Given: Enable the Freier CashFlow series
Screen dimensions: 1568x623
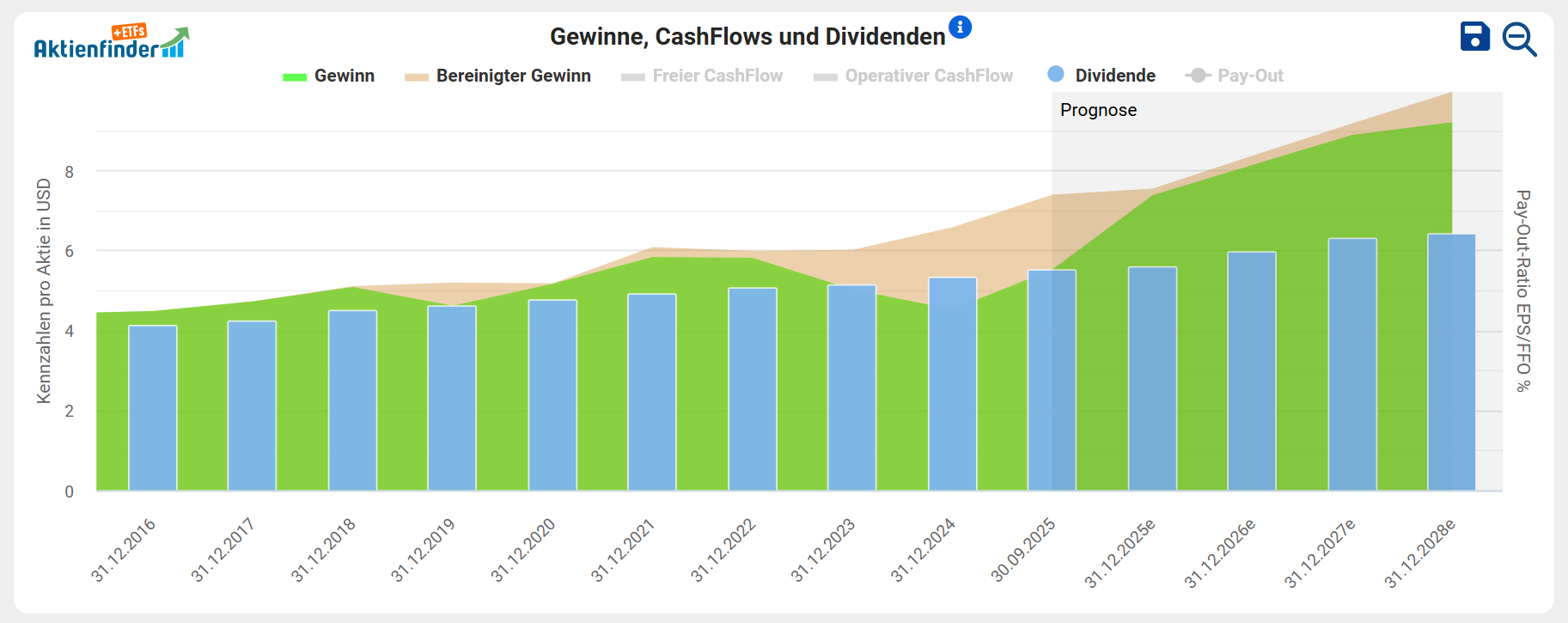Looking at the screenshot, I should pyautogui.click(x=717, y=76).
